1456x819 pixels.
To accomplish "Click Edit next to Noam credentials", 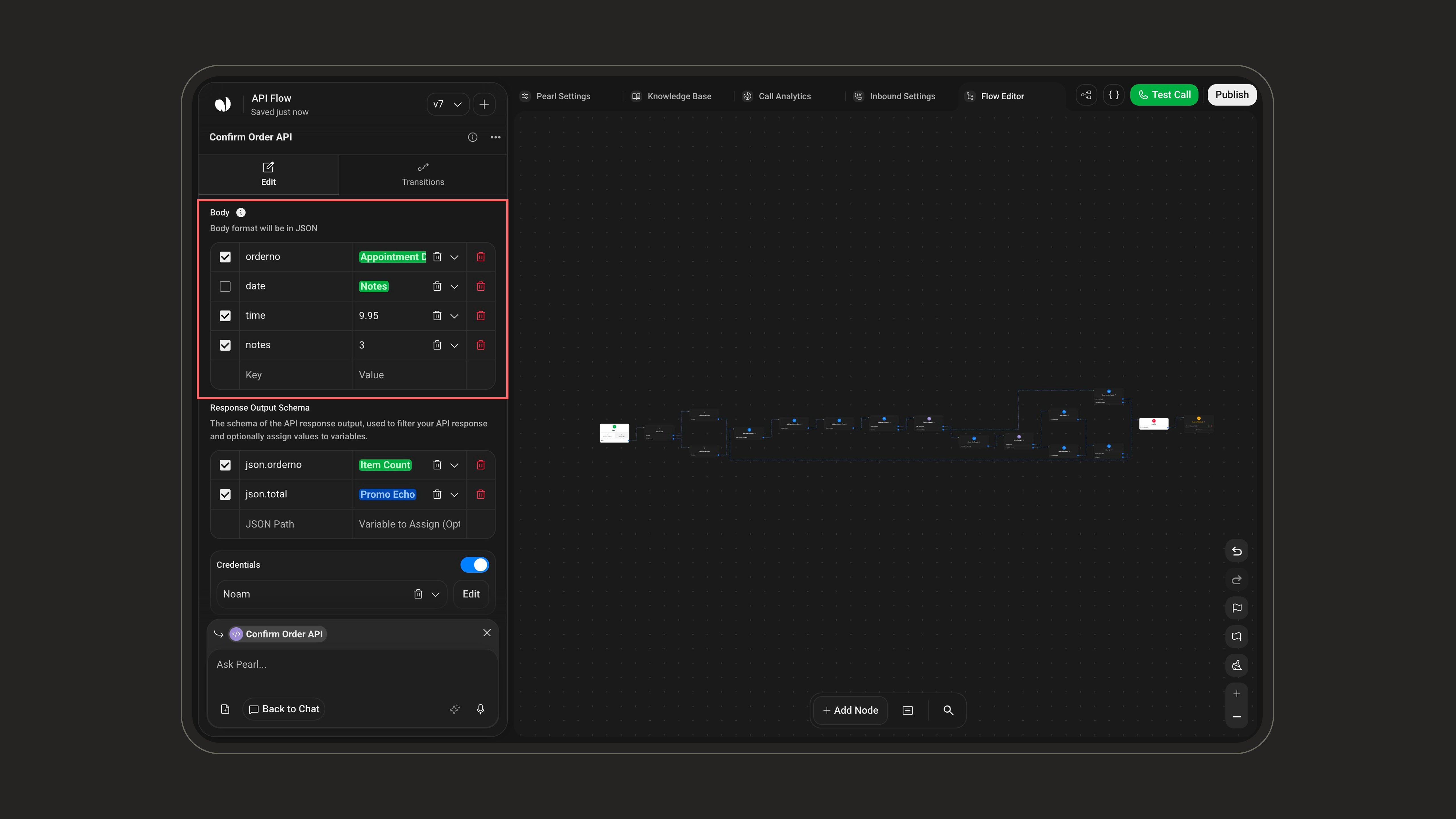I will 471,594.
